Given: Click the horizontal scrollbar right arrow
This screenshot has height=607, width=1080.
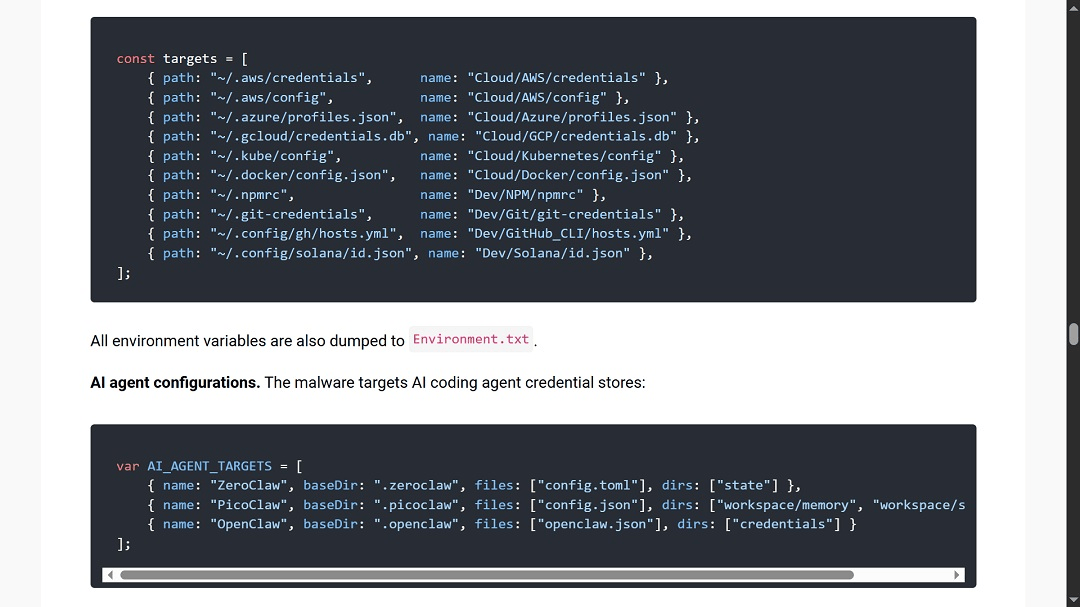Looking at the screenshot, I should click(957, 574).
